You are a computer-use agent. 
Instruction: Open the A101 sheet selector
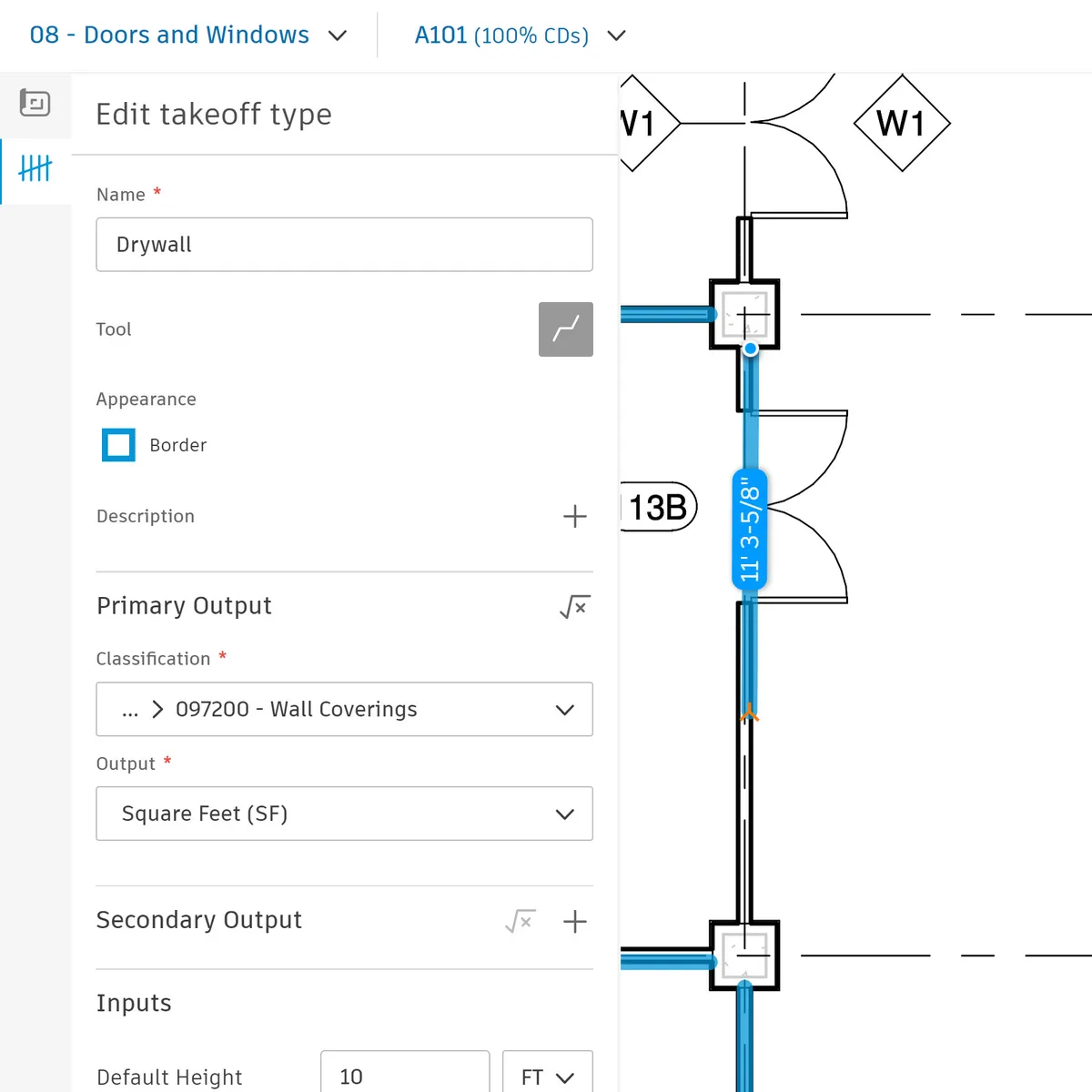[x=520, y=35]
